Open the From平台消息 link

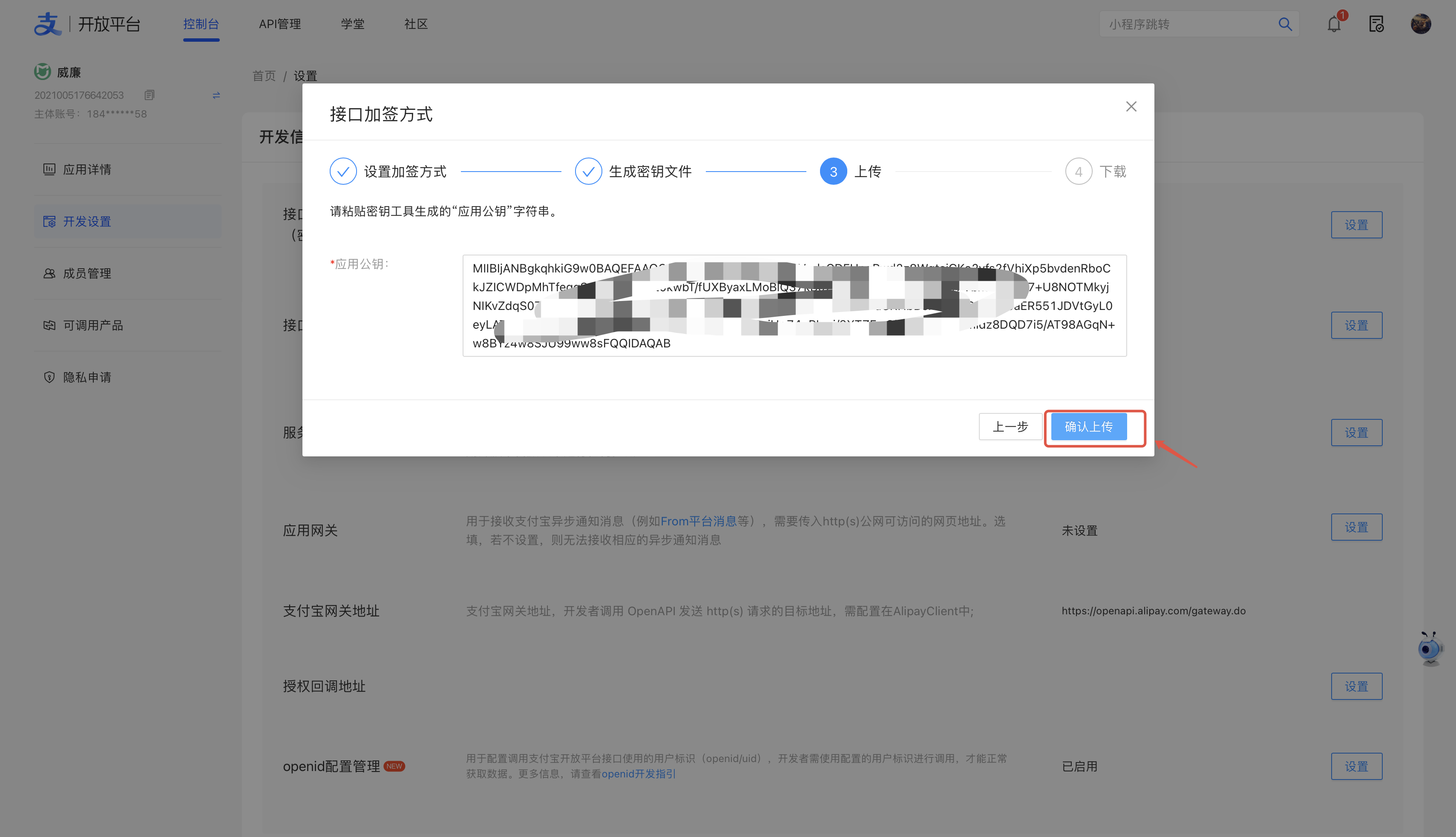click(x=698, y=522)
